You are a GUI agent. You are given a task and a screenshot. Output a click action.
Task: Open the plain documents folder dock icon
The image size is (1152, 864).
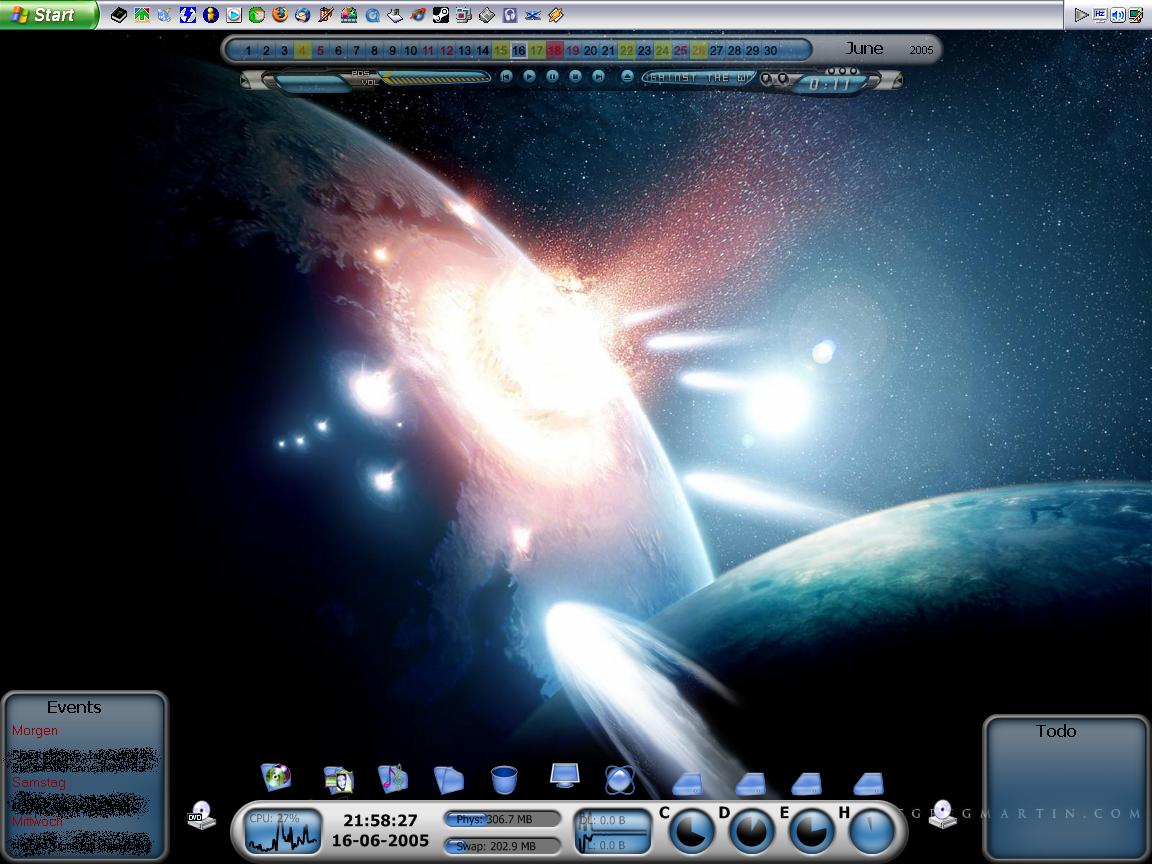449,780
